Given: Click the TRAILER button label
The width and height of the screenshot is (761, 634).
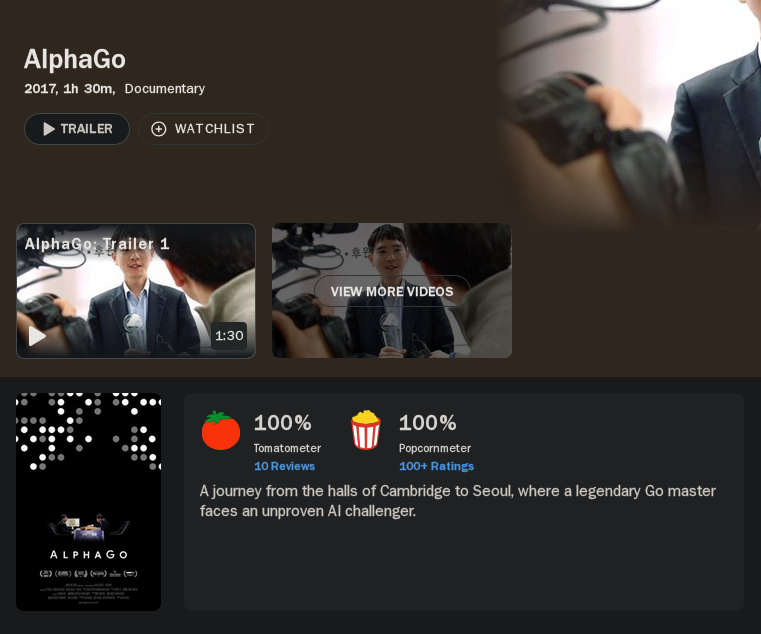Looking at the screenshot, I should (x=86, y=129).
